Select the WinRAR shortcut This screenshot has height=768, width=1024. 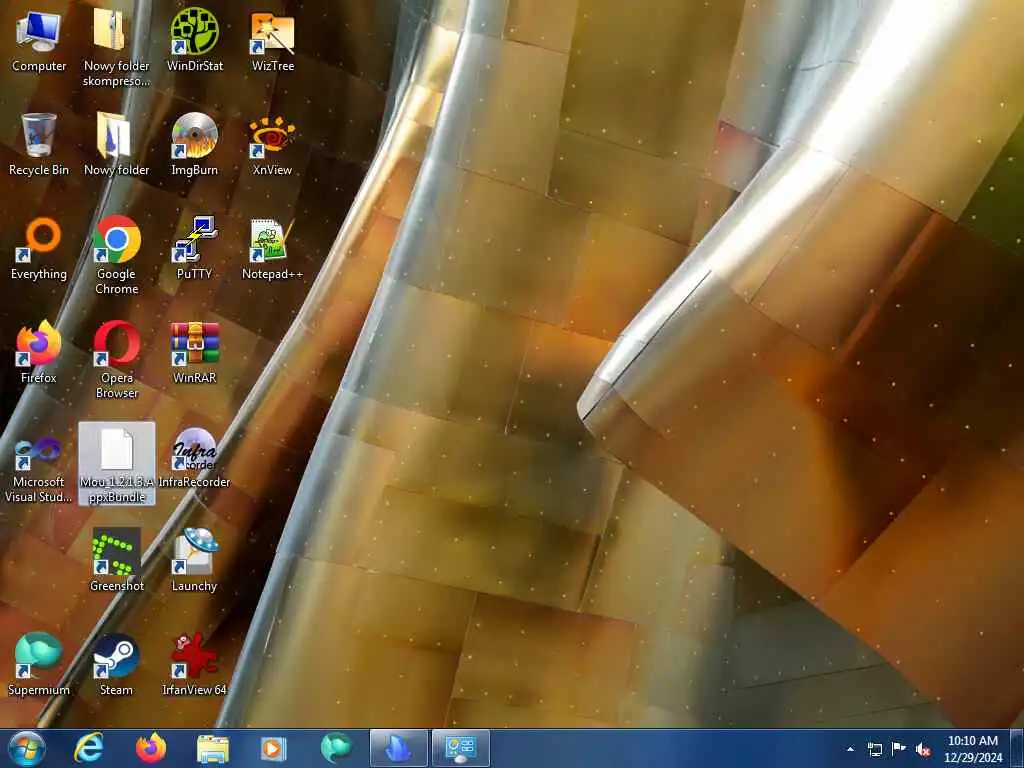195,353
